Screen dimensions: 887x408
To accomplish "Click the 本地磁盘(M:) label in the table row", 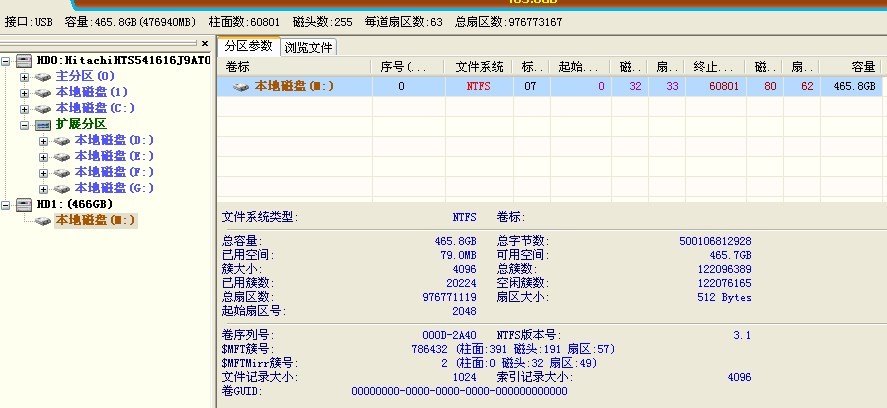I will point(294,87).
